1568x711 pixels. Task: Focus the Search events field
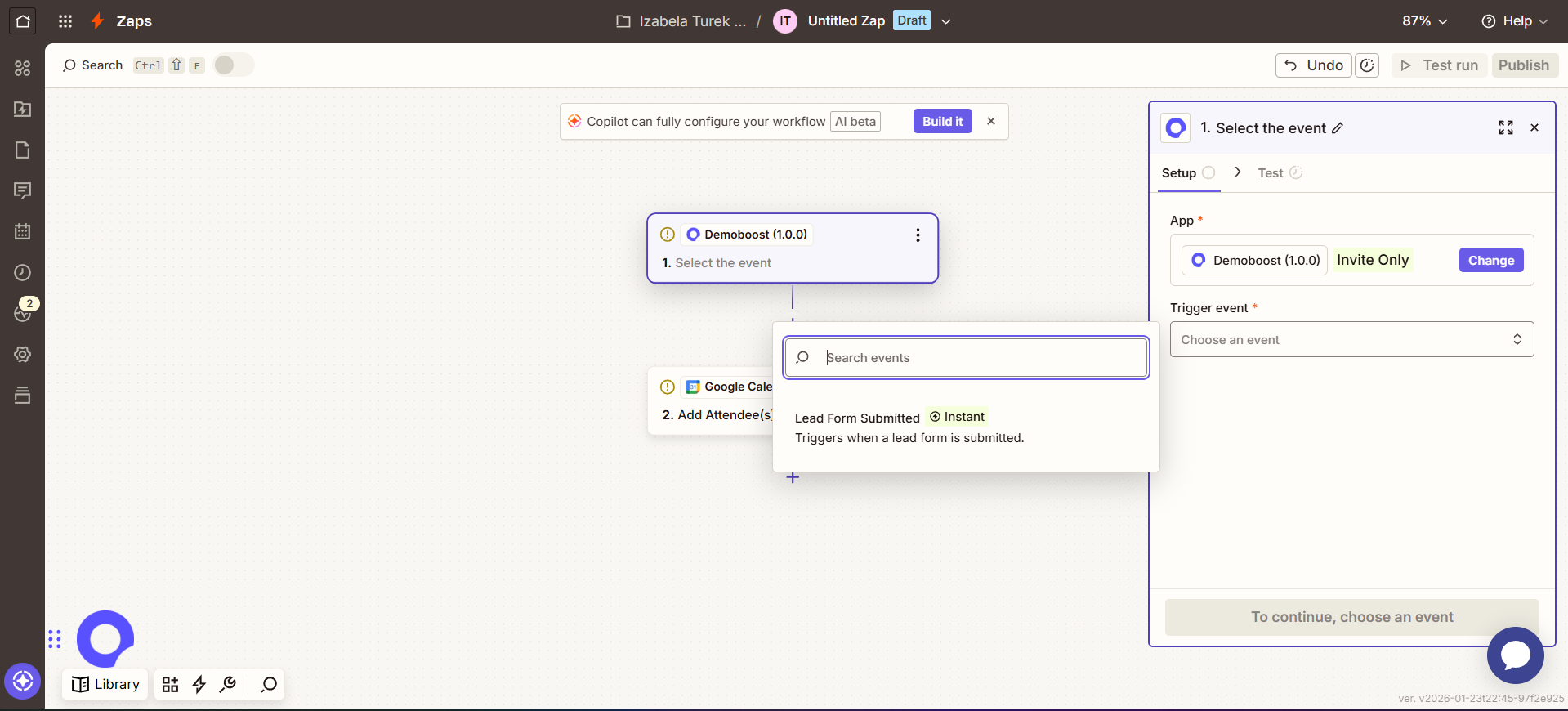[966, 358]
